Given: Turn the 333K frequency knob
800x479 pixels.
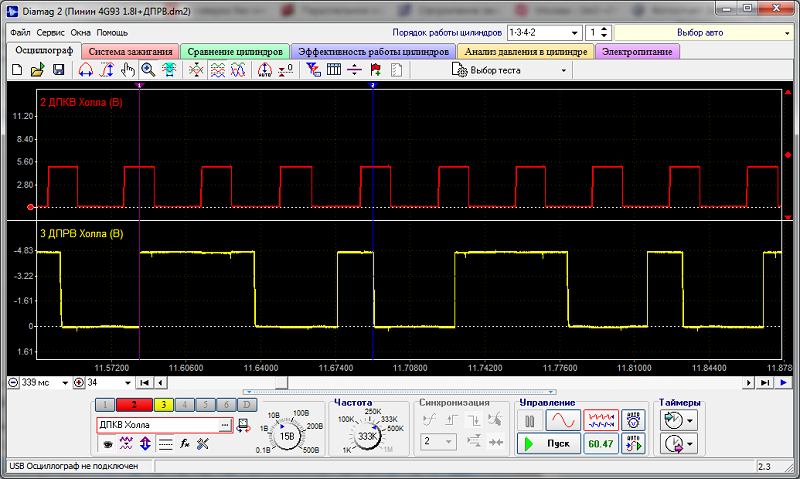Looking at the screenshot, I should 367,436.
